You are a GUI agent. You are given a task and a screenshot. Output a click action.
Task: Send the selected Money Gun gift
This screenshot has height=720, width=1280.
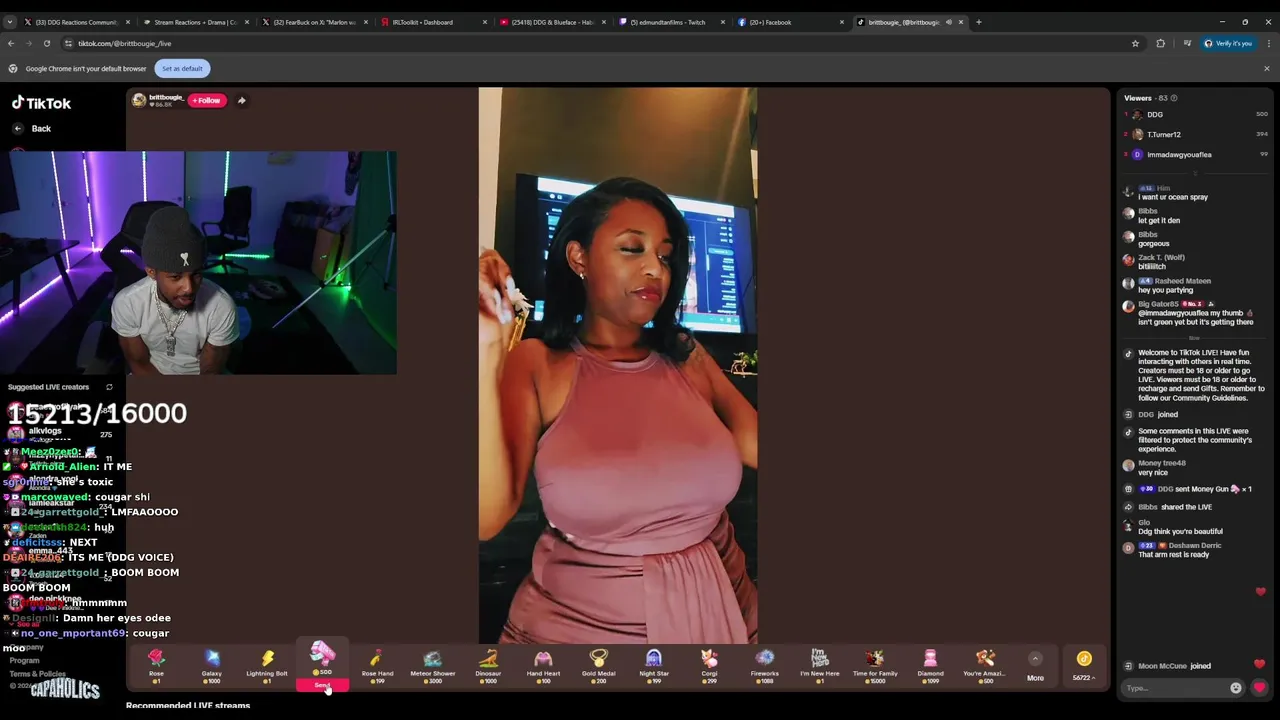pos(322,685)
